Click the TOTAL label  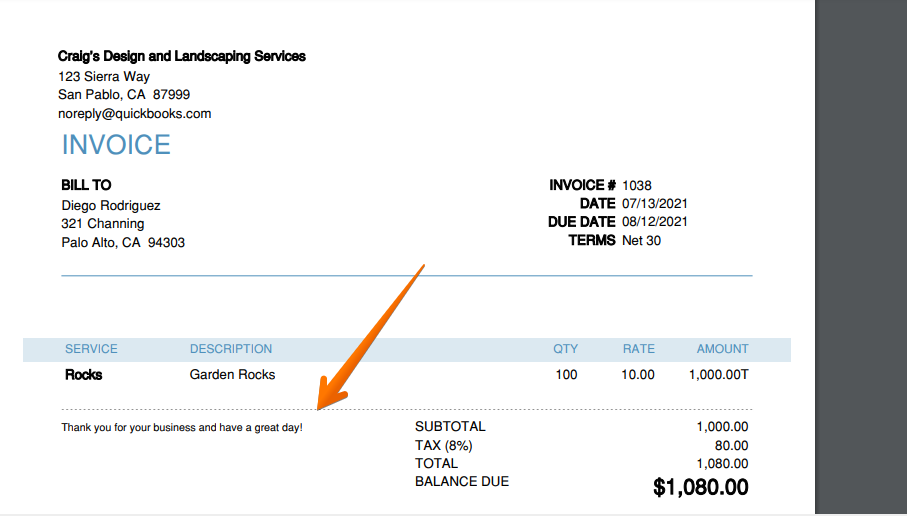(436, 463)
